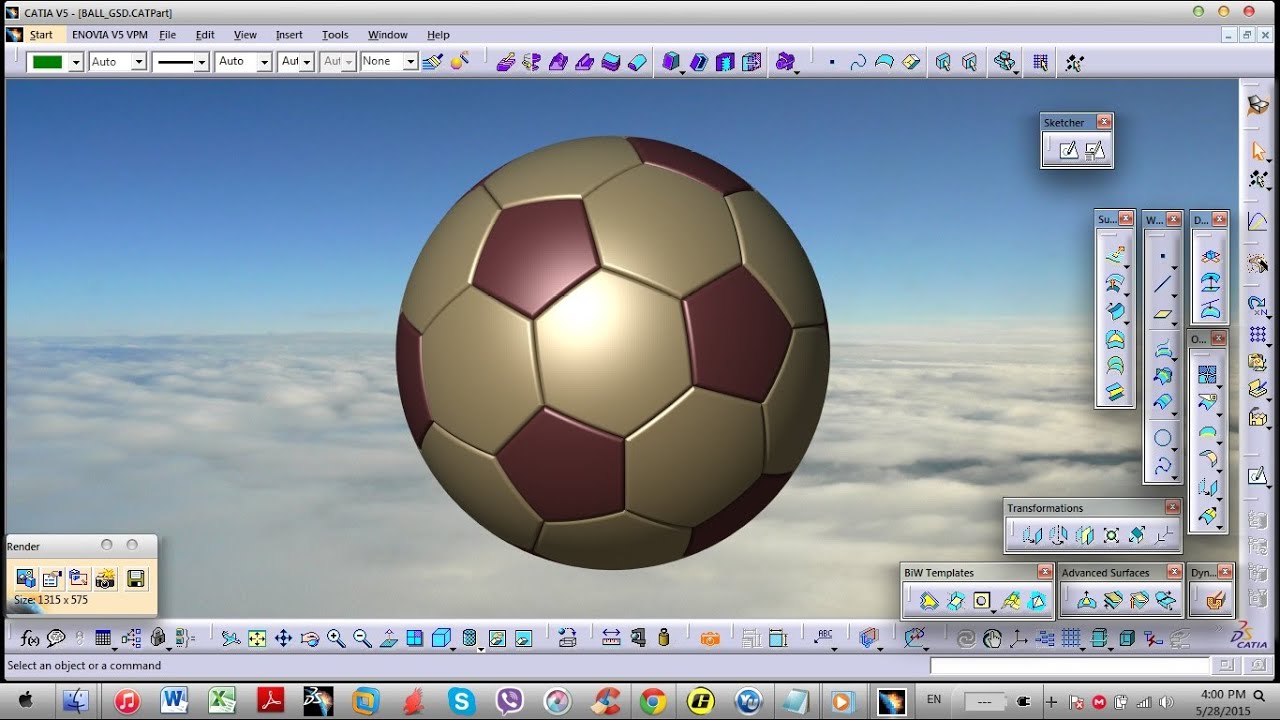Select the Pan view tool
The height and width of the screenshot is (720, 1280).
283,638
